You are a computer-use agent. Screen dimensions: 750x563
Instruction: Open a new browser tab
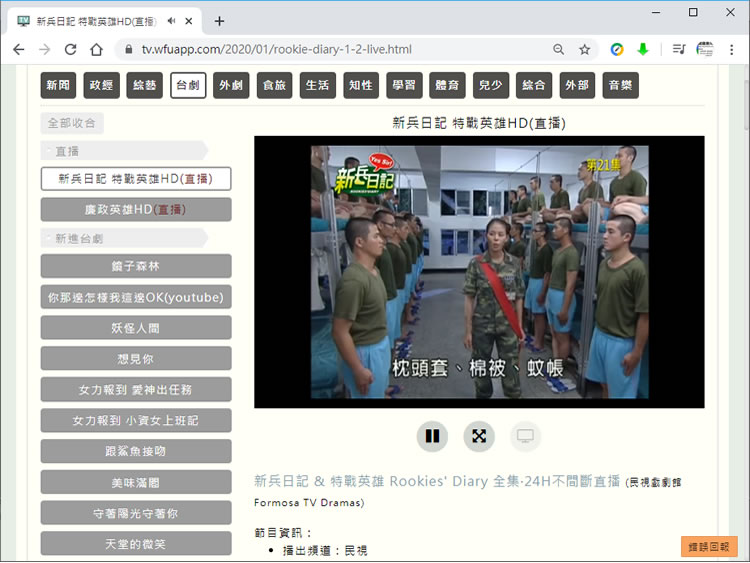(219, 21)
